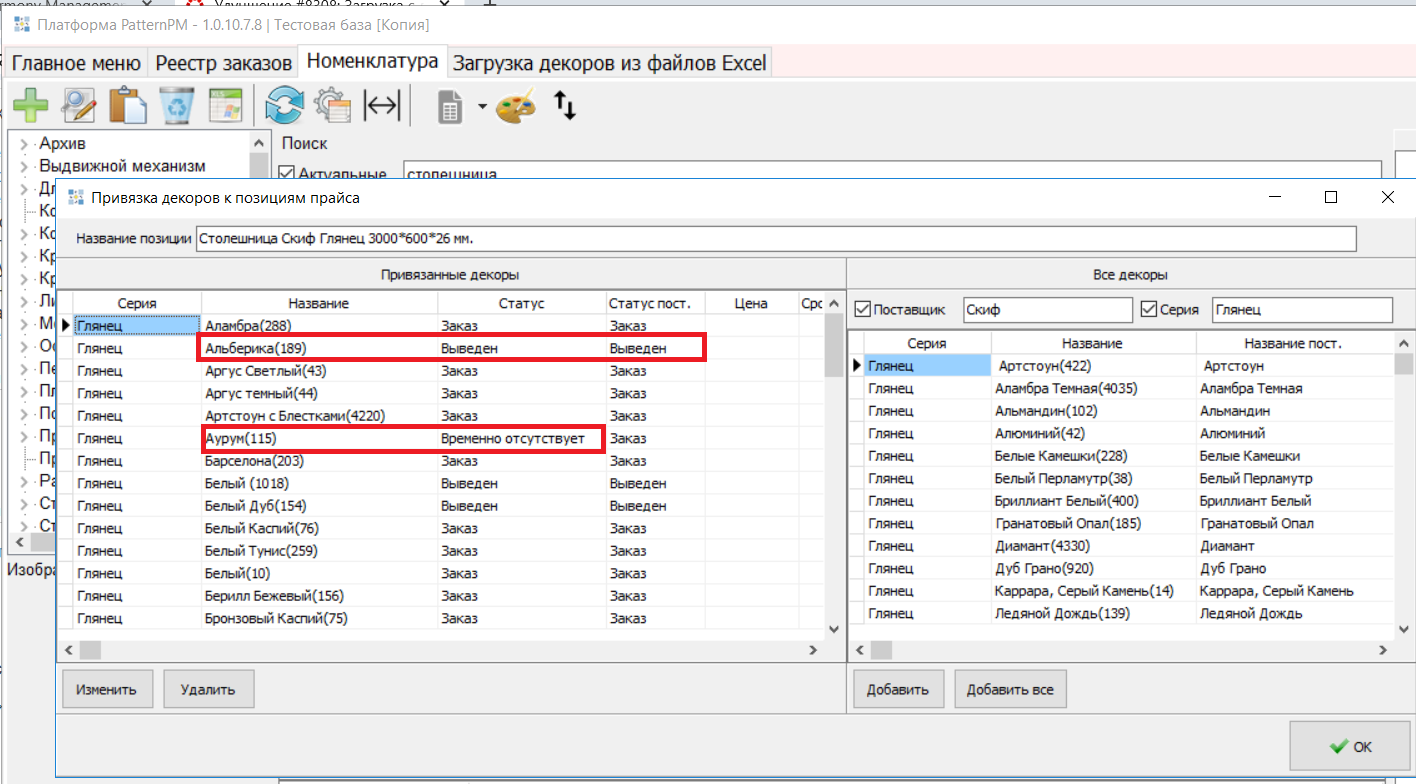Expand the Архив tree node
This screenshot has width=1416, height=784.
(23, 144)
